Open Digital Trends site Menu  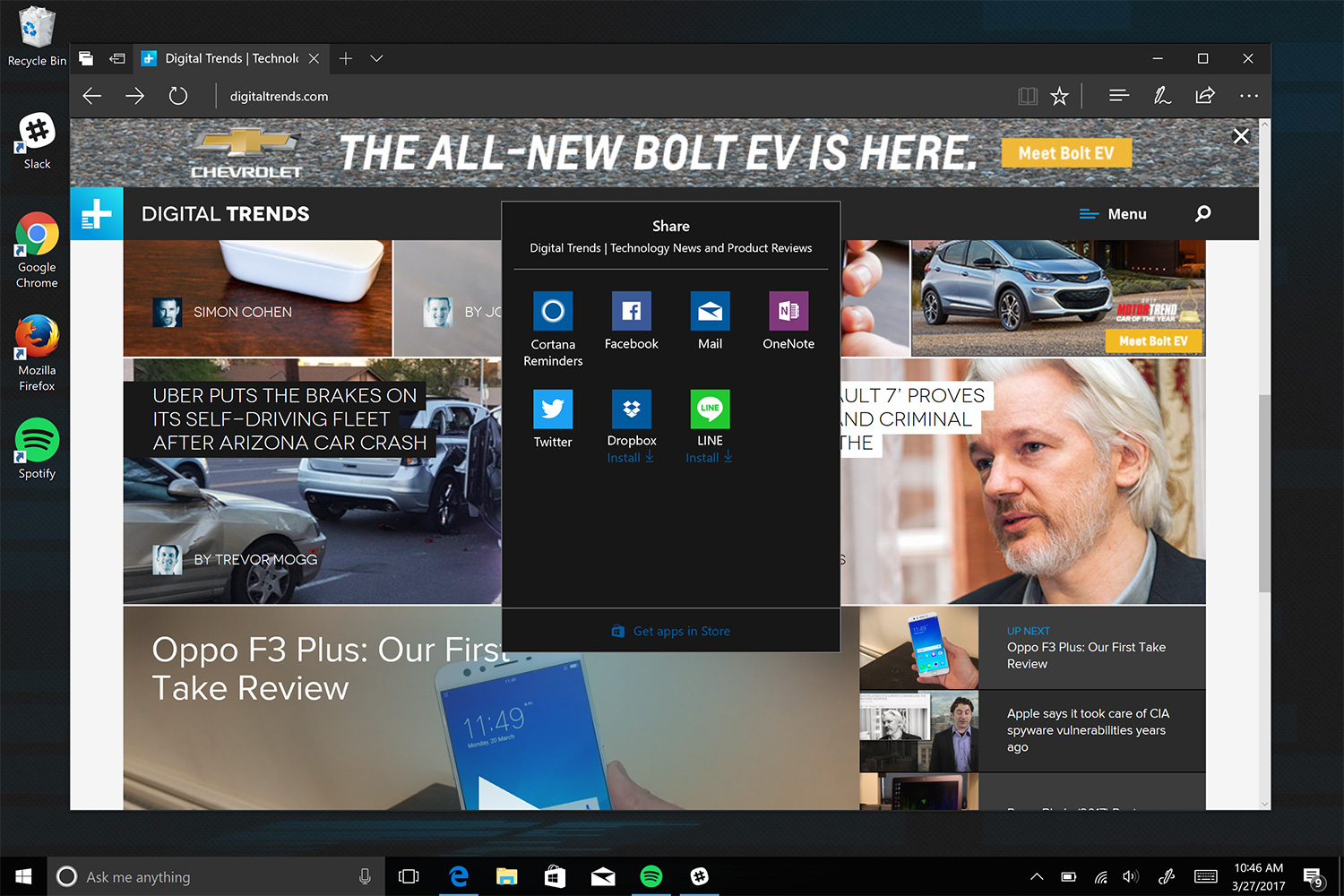click(1113, 214)
